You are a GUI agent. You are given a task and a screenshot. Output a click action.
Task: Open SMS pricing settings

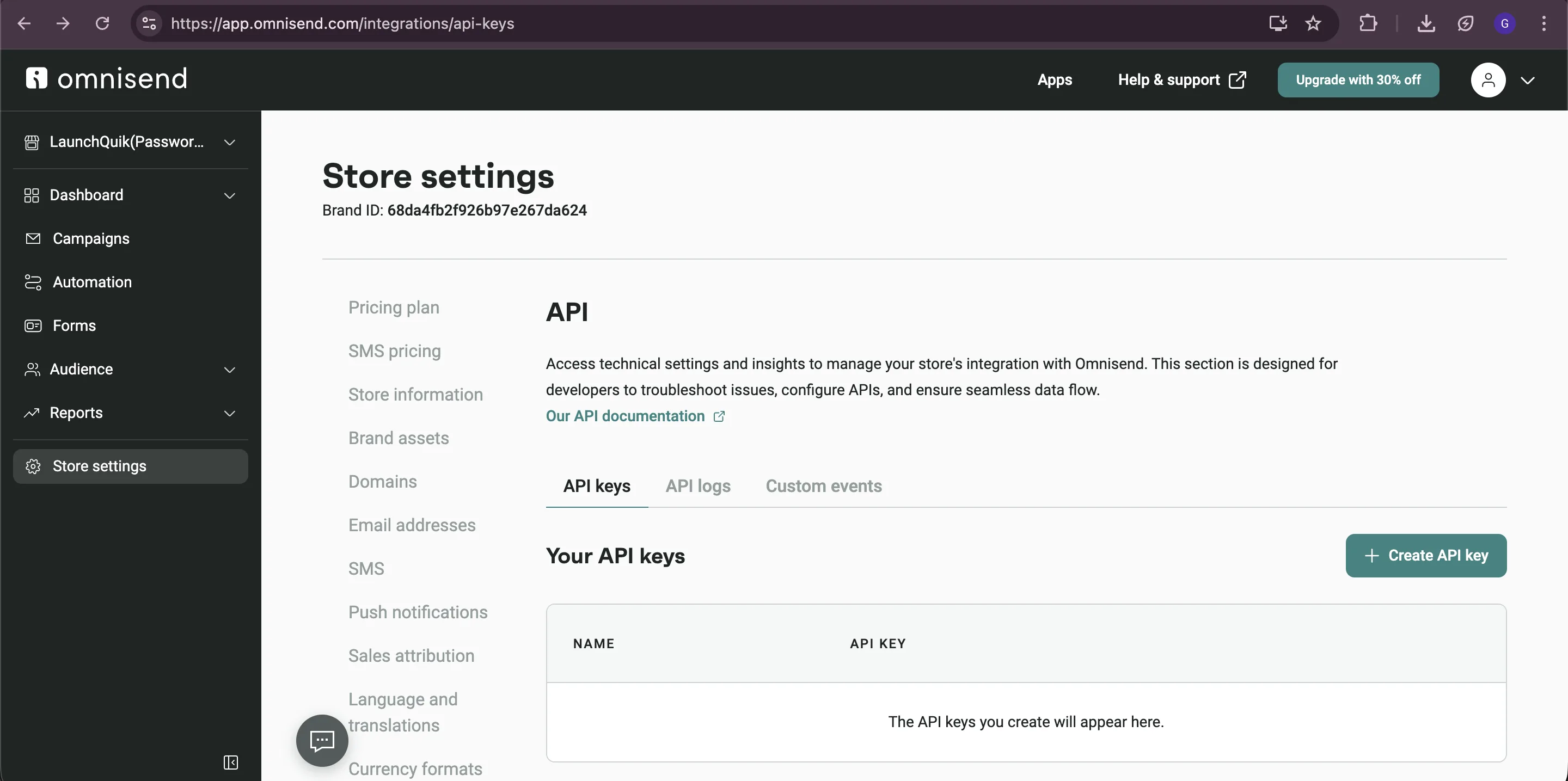pyautogui.click(x=394, y=351)
